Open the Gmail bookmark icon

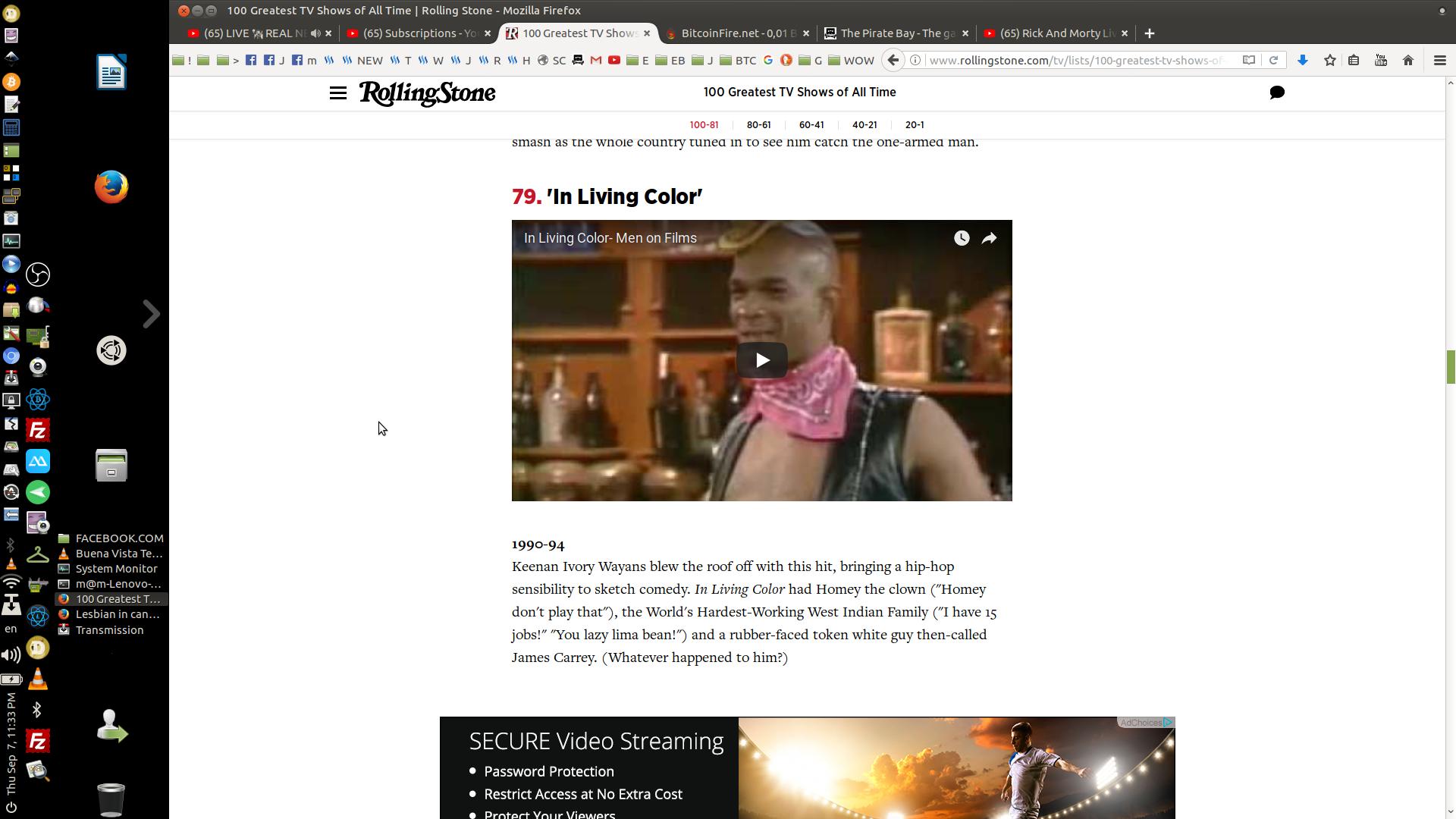[596, 61]
